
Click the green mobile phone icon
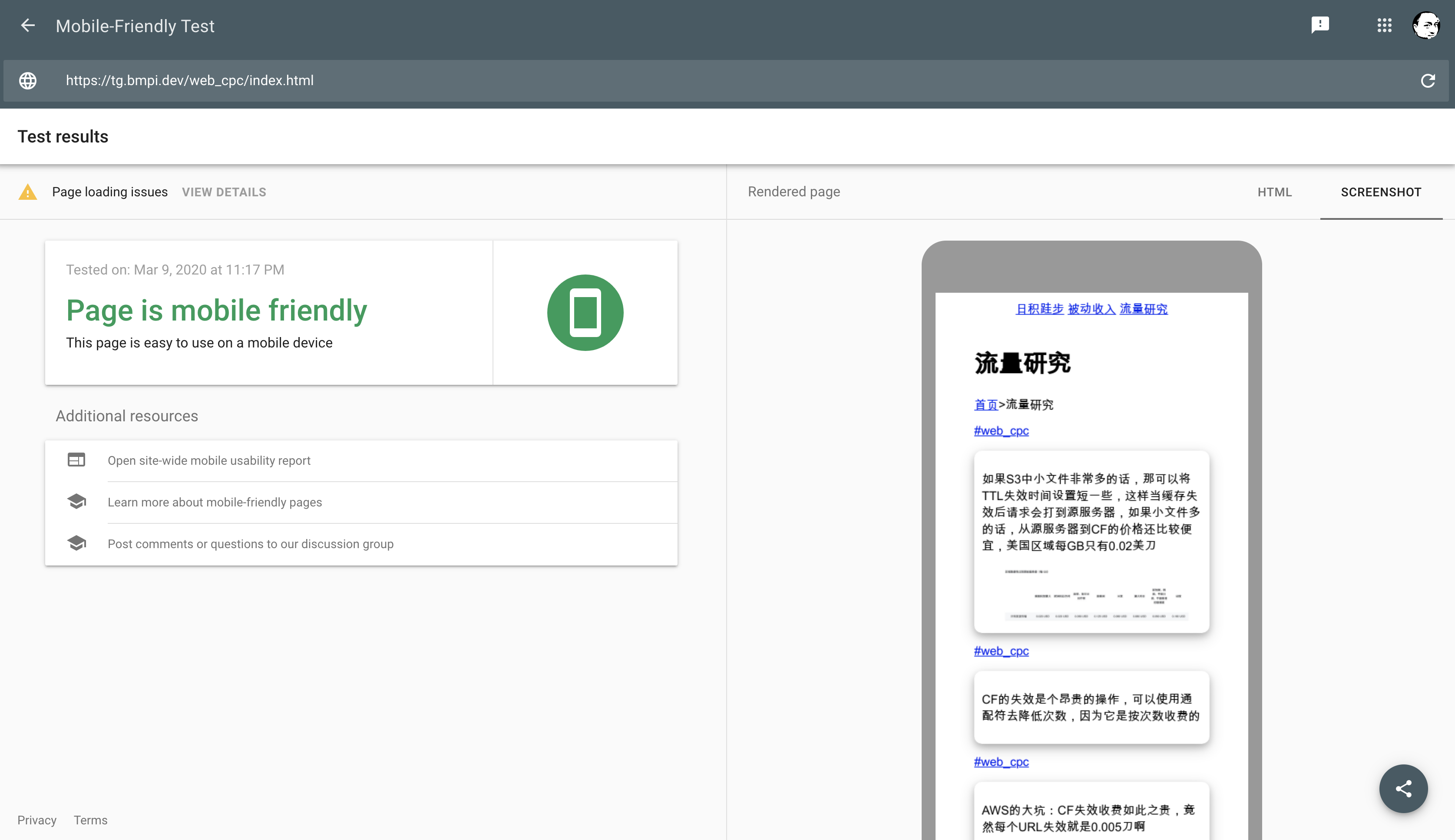(x=585, y=313)
